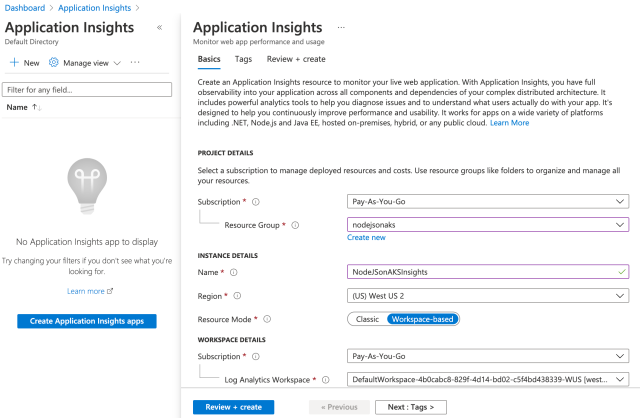640x418 pixels.
Task: Click external link icon beside Learn more
Action: (110, 291)
